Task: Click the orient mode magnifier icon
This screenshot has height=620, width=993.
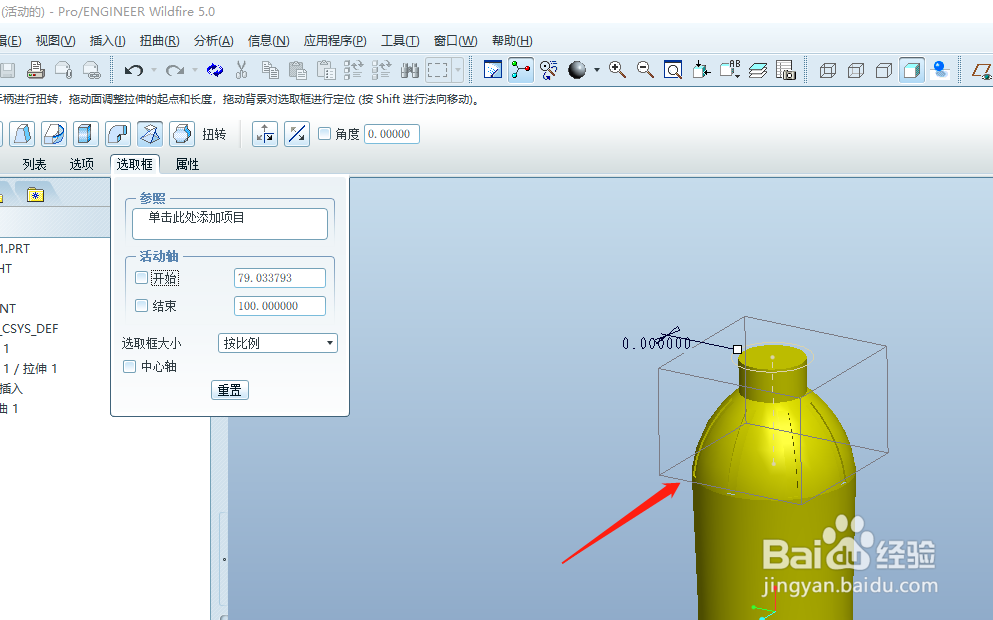Action: 548,70
